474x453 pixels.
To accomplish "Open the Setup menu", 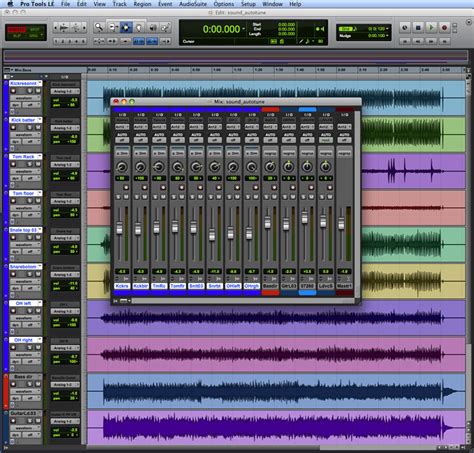I will coord(248,4).
